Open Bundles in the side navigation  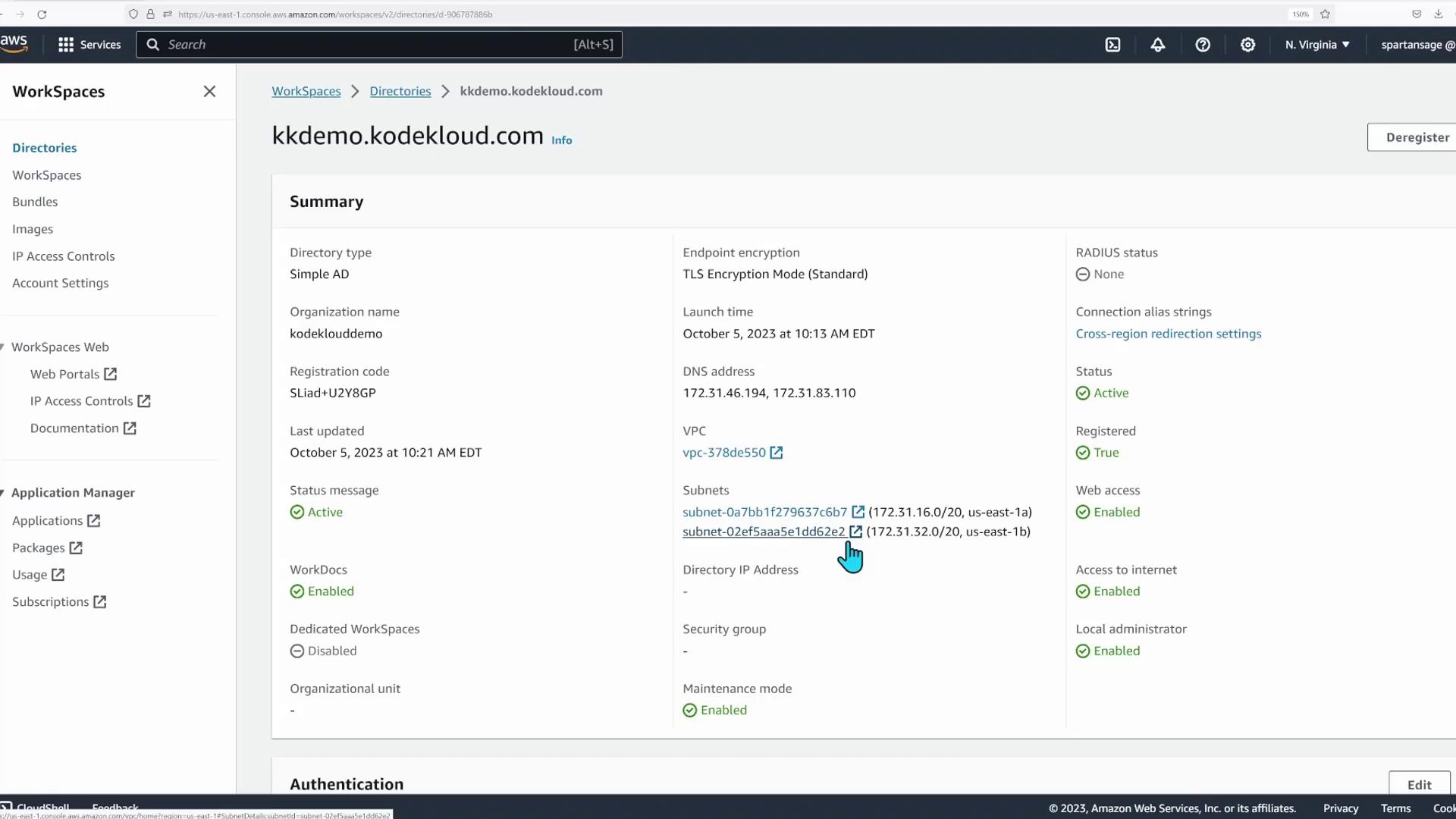pos(35,202)
